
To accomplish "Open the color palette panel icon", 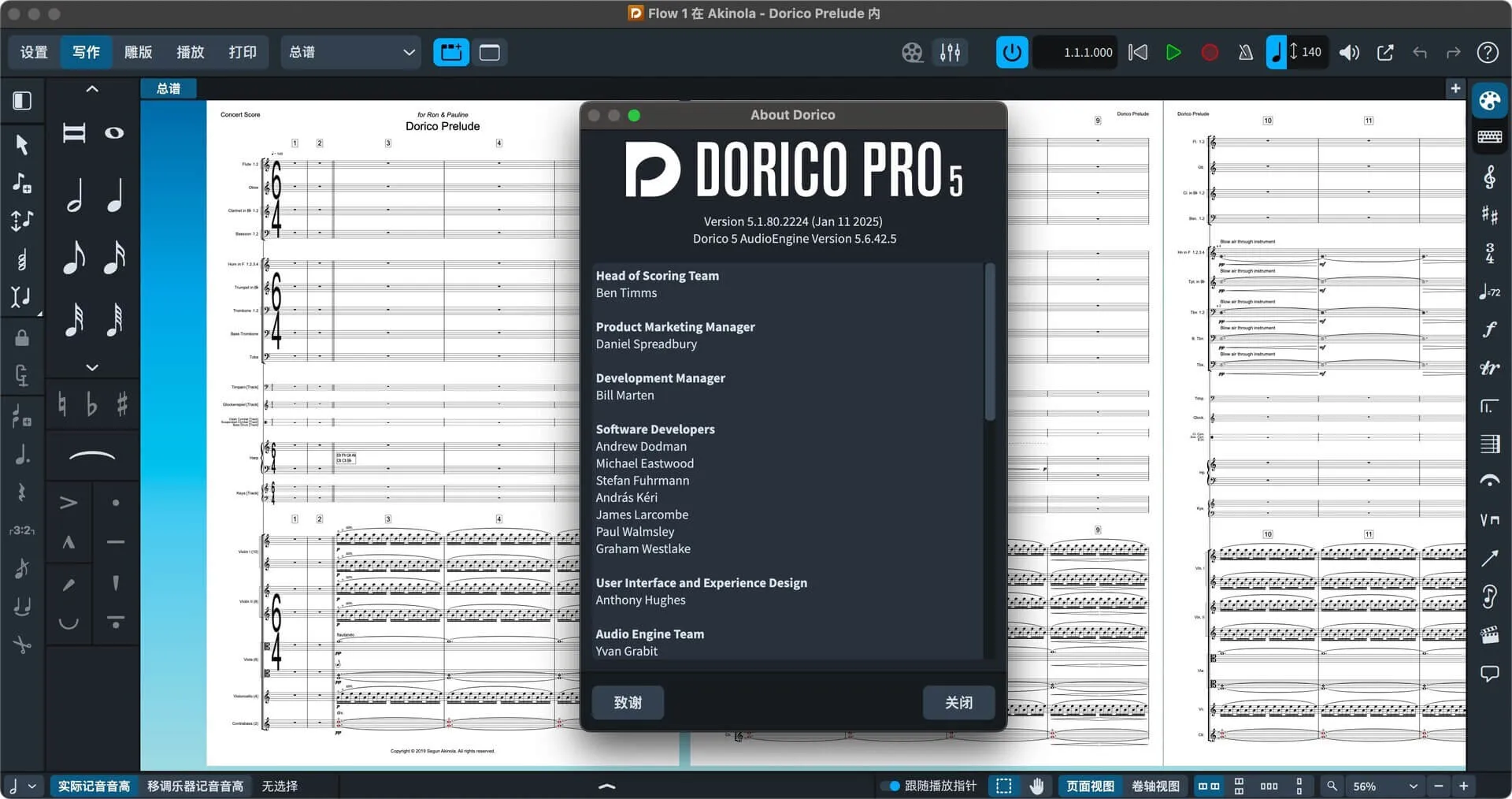I will [1489, 101].
